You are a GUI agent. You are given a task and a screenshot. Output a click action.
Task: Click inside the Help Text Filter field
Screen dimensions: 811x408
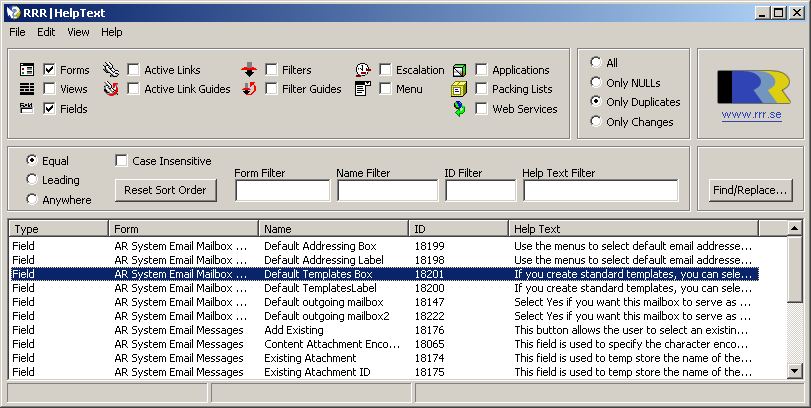pyautogui.click(x=600, y=190)
